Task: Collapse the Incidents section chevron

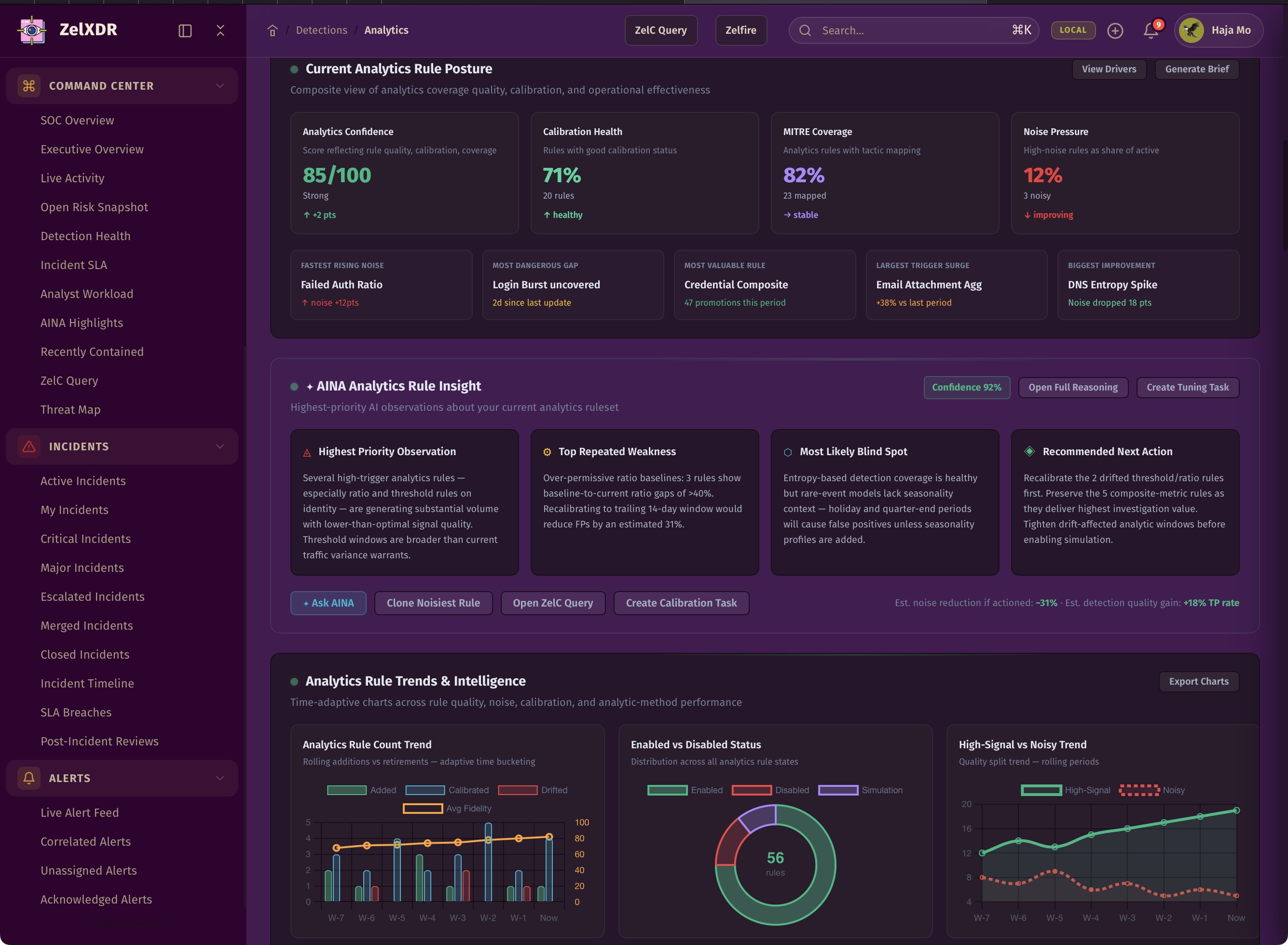Action: point(219,446)
